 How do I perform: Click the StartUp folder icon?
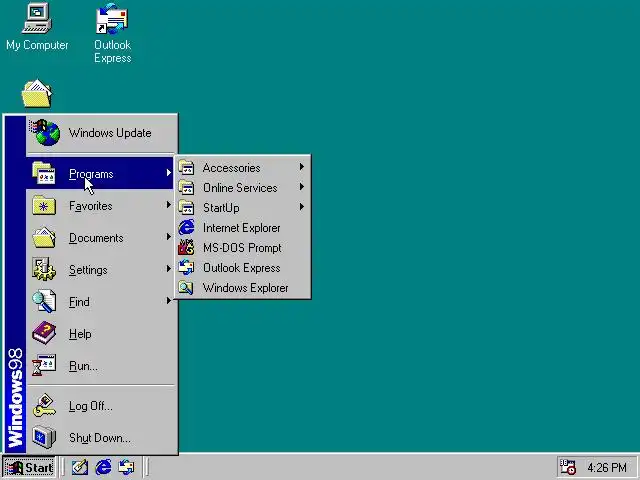click(x=187, y=207)
